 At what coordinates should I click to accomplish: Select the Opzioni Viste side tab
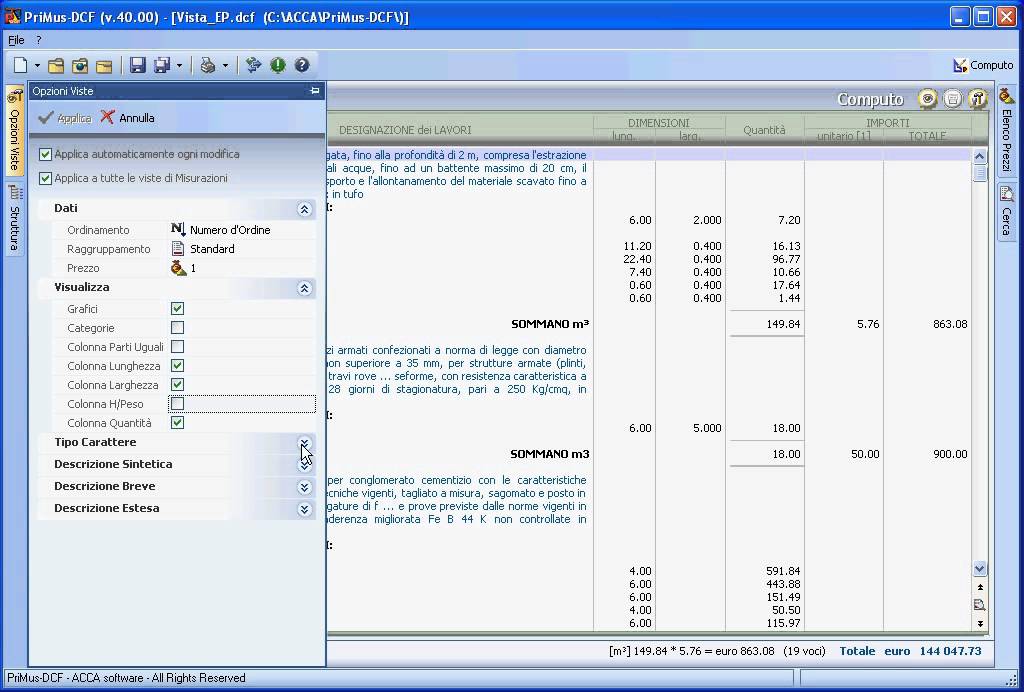pyautogui.click(x=14, y=131)
